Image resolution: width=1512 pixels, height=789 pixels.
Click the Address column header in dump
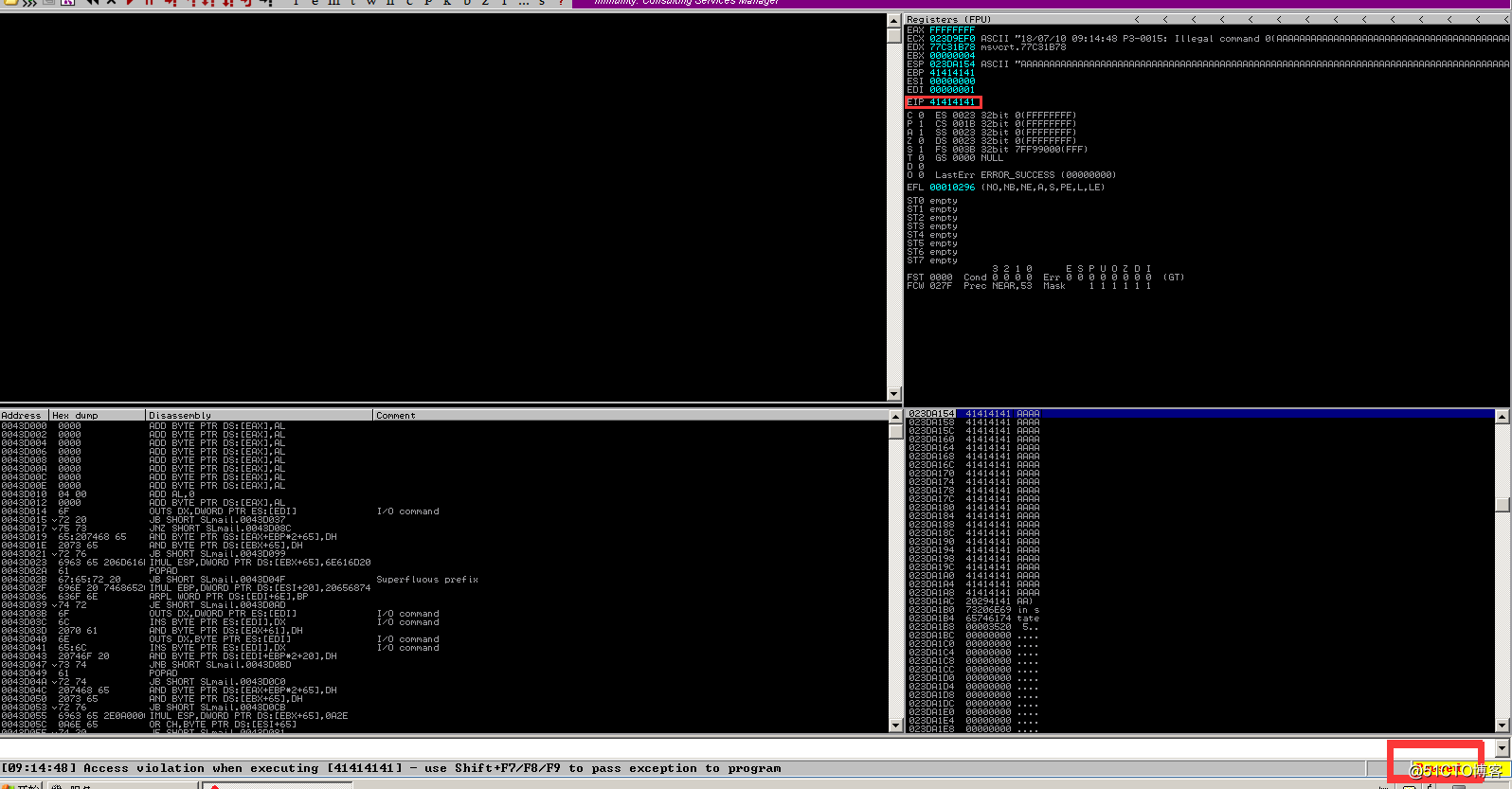click(x=25, y=415)
